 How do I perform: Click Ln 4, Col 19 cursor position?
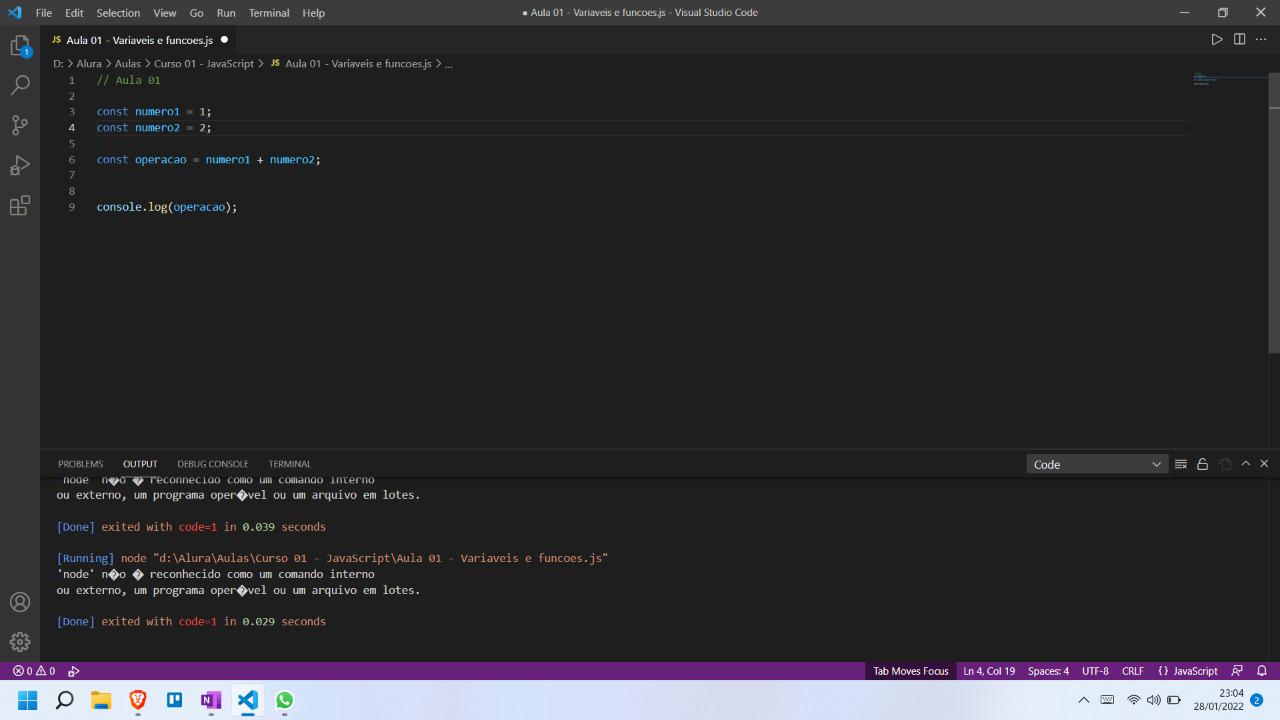[989, 671]
